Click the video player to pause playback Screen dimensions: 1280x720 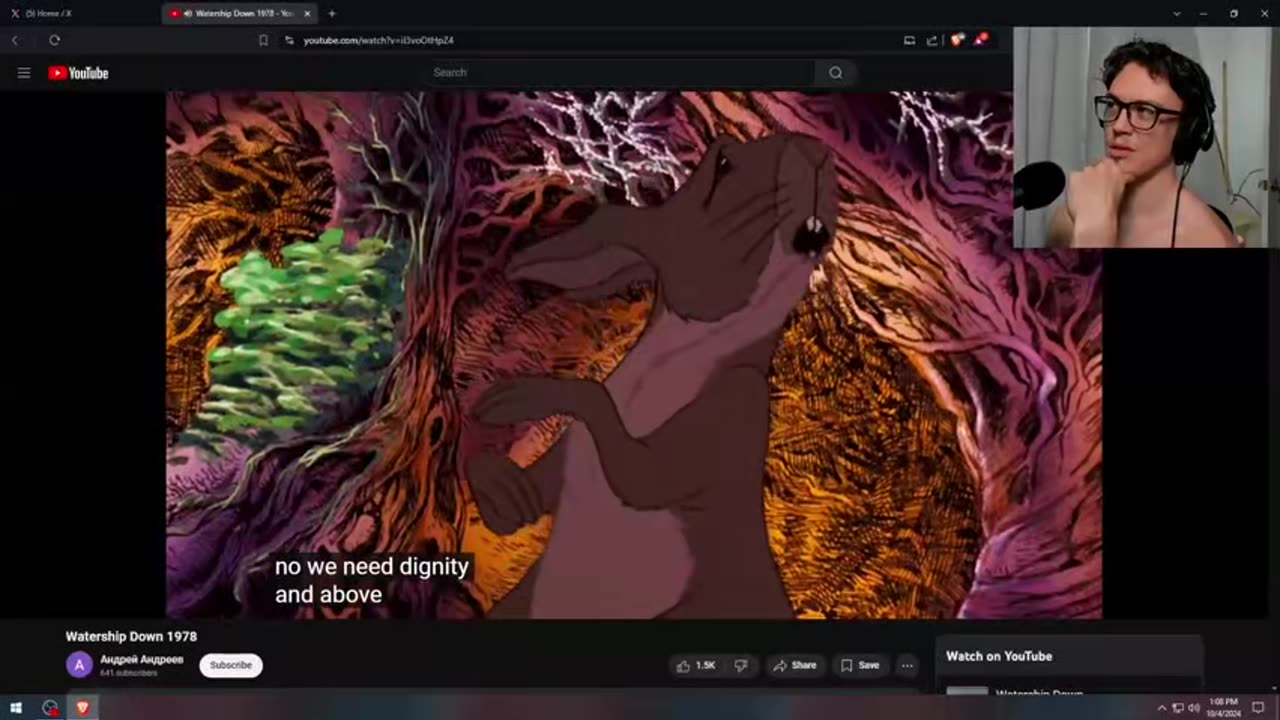point(634,355)
